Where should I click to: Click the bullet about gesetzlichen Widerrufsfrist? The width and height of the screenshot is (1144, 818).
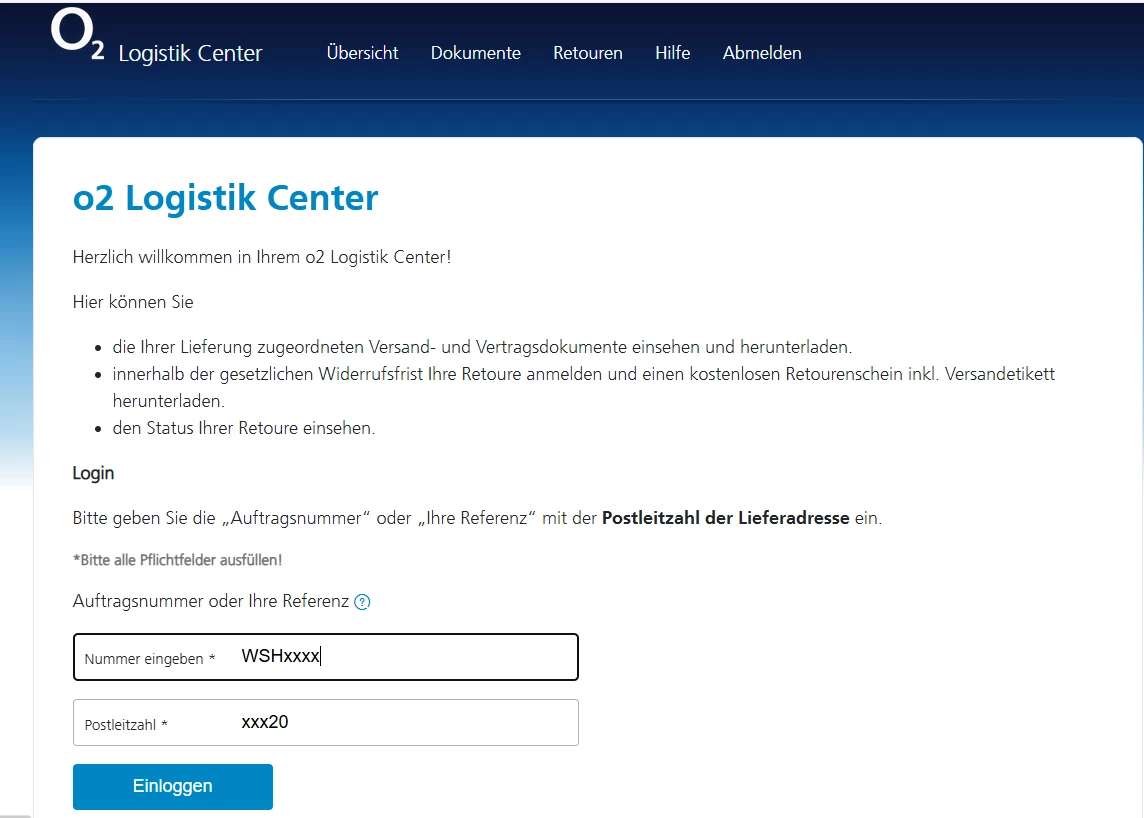tap(584, 387)
